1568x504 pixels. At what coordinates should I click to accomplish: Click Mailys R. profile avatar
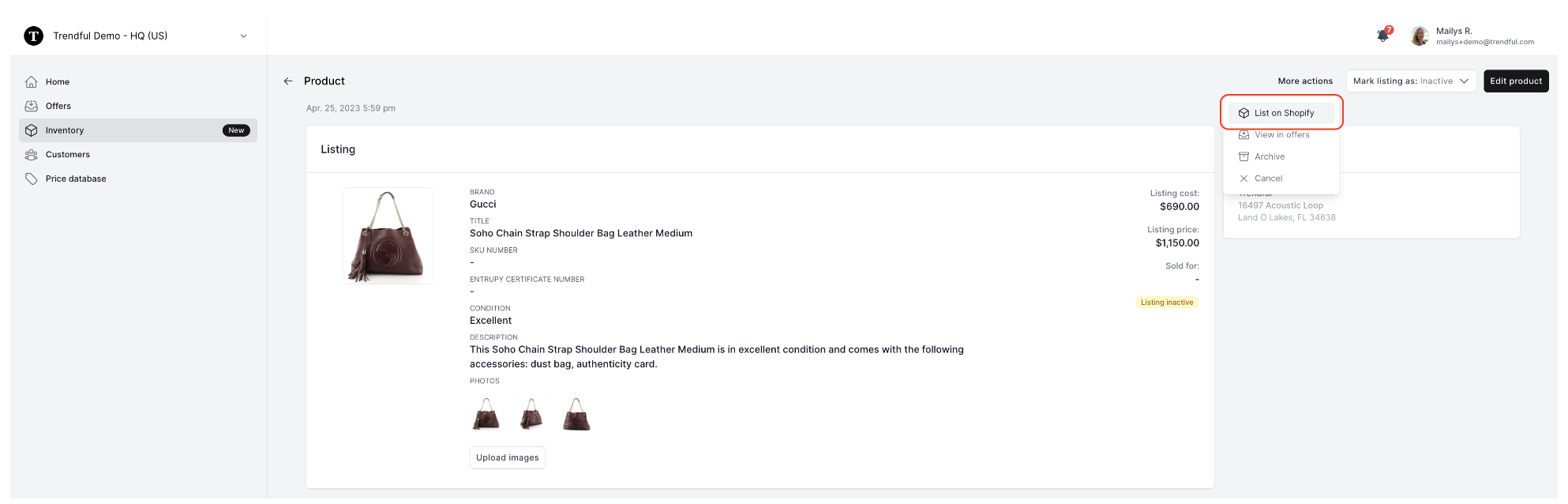pos(1420,36)
